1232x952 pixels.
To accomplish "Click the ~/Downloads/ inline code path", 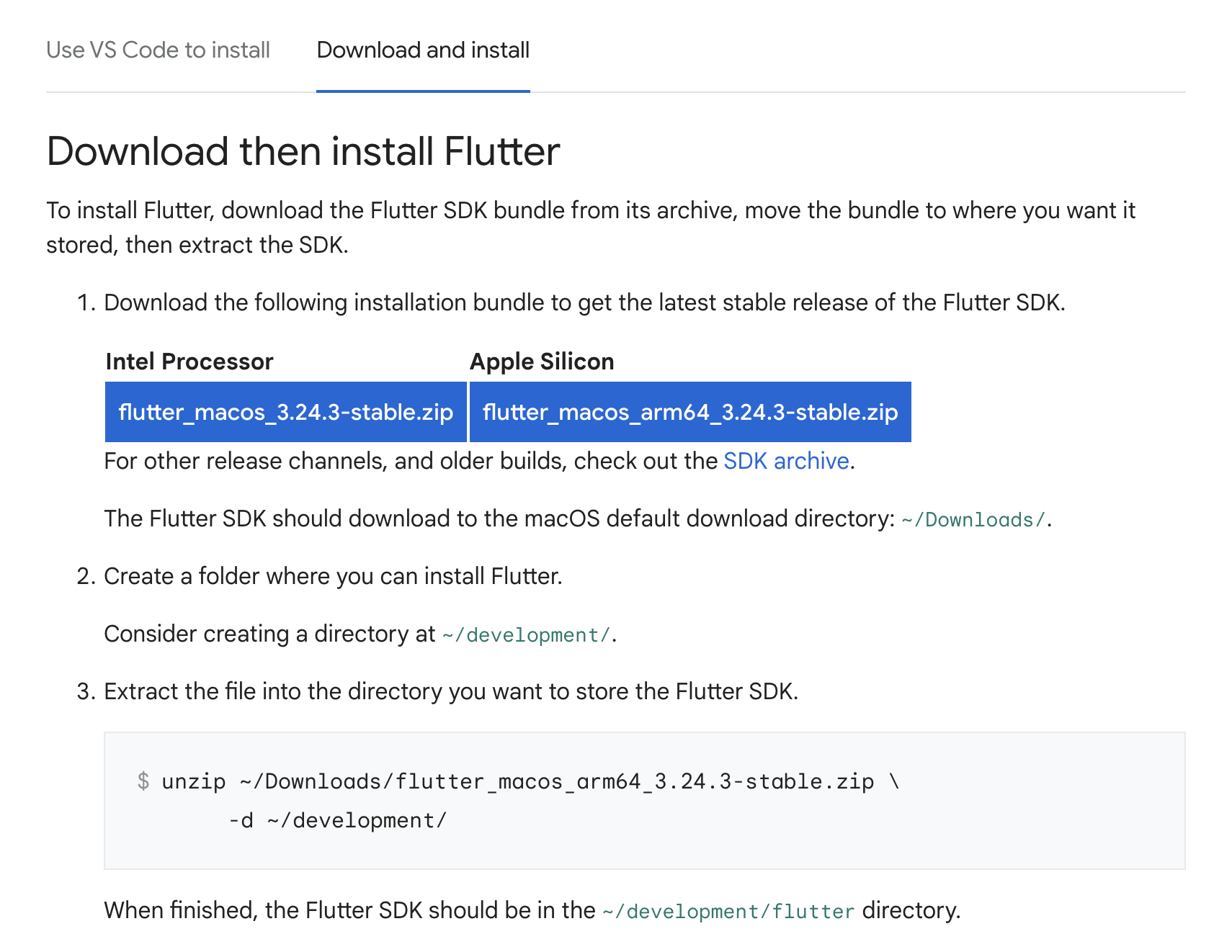I will pyautogui.click(x=973, y=520).
